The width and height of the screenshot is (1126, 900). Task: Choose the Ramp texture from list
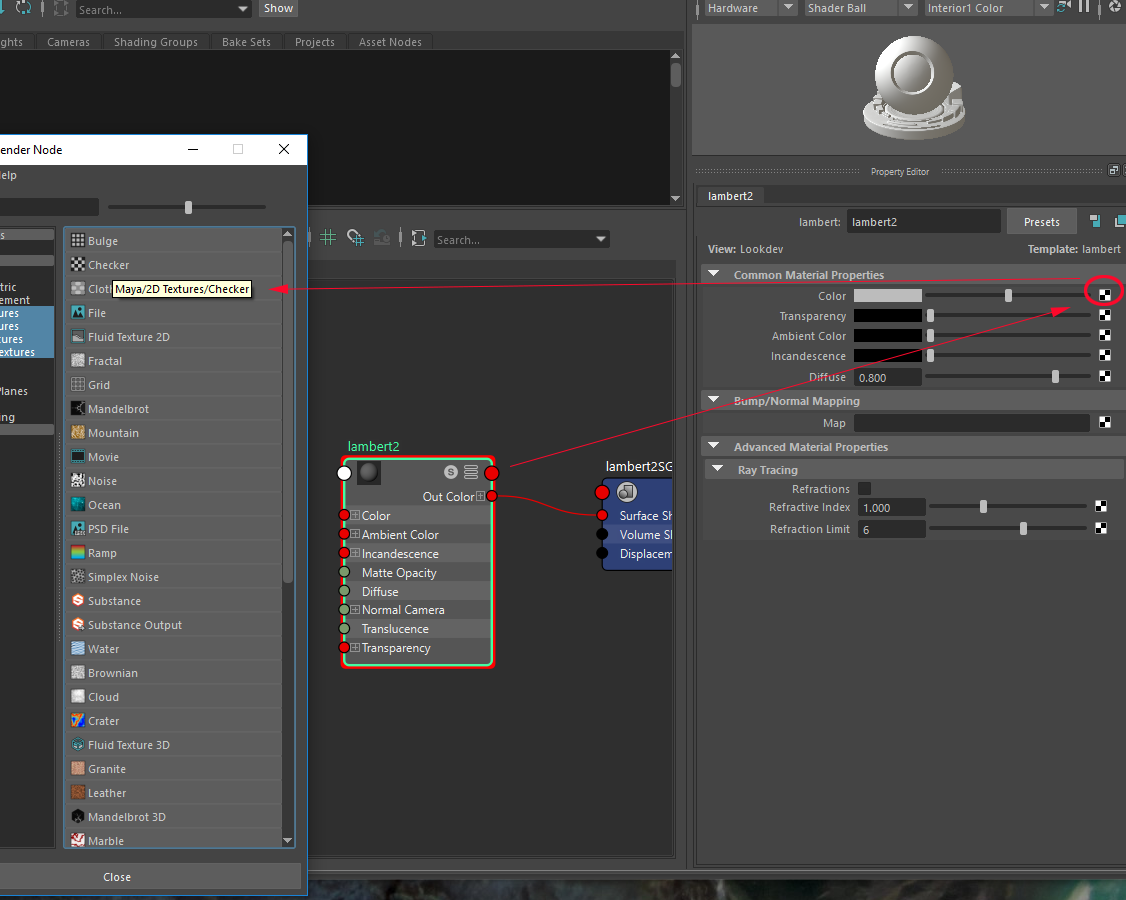[x=102, y=553]
